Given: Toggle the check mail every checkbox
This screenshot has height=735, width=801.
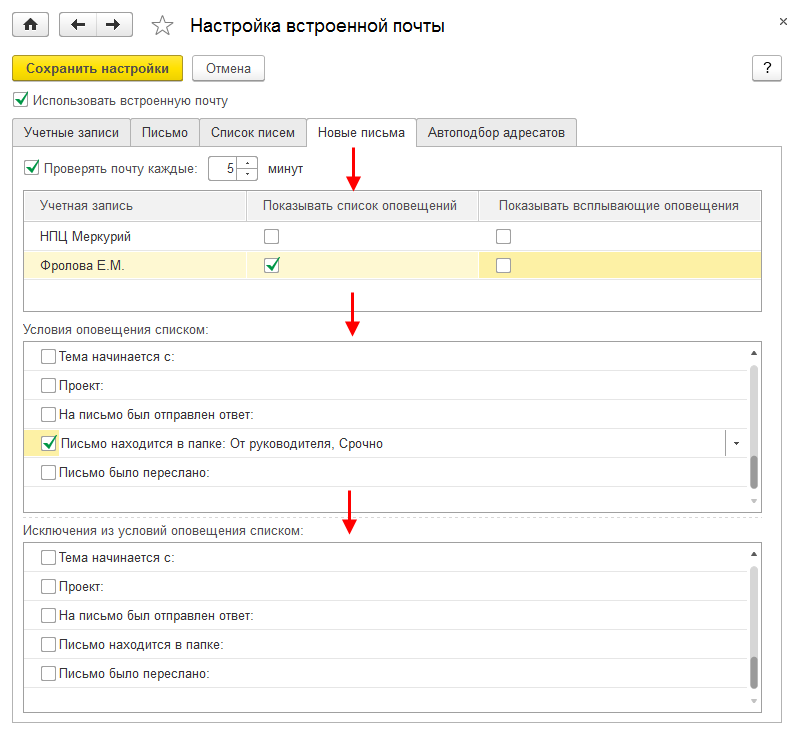Looking at the screenshot, I should [32, 168].
